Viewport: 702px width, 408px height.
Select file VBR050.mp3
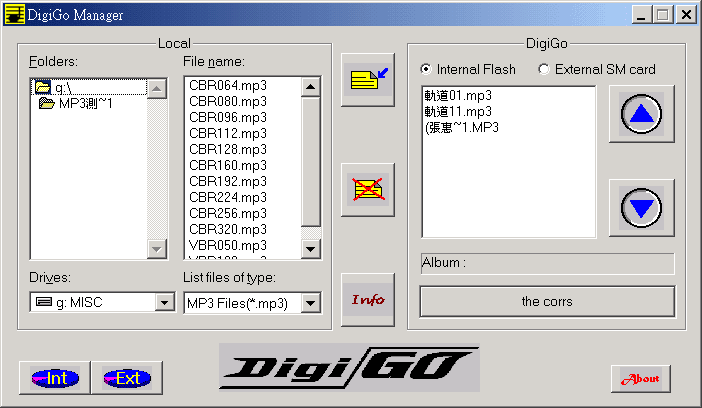click(x=228, y=245)
